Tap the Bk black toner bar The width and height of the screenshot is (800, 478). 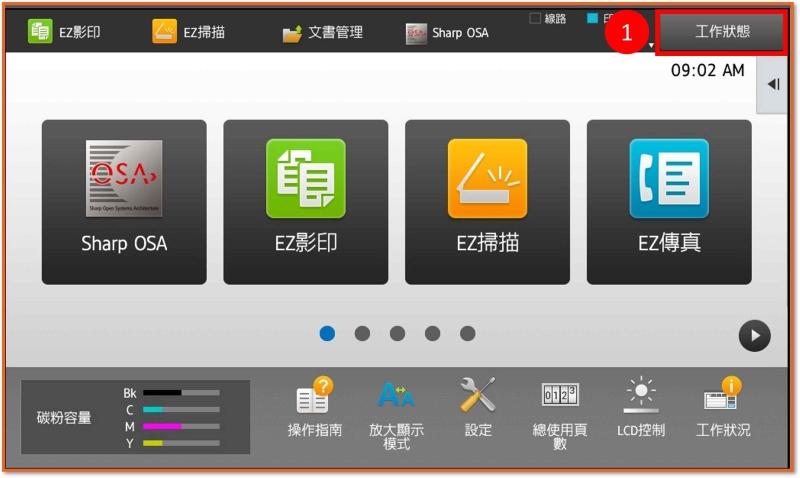coord(181,393)
